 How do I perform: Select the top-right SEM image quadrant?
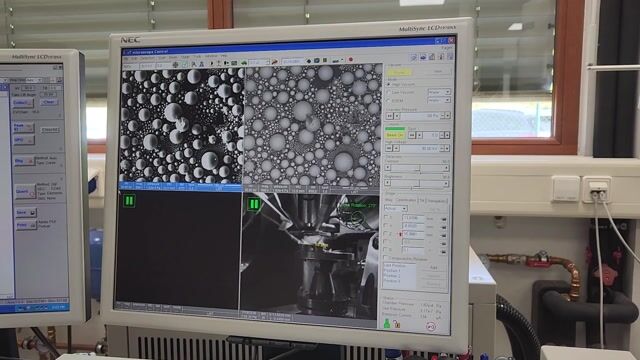[x=313, y=124]
